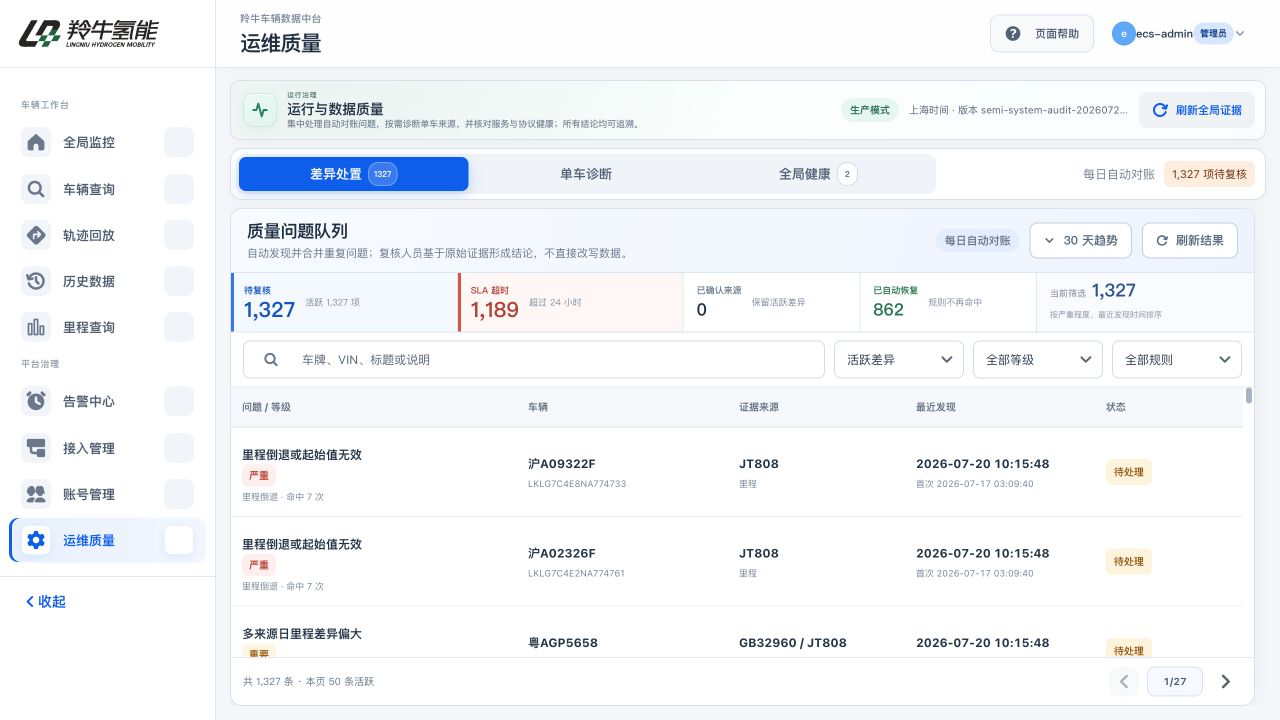This screenshot has height=720, width=1280.
Task: Click the 车牌、VIN search input field
Action: point(534,359)
